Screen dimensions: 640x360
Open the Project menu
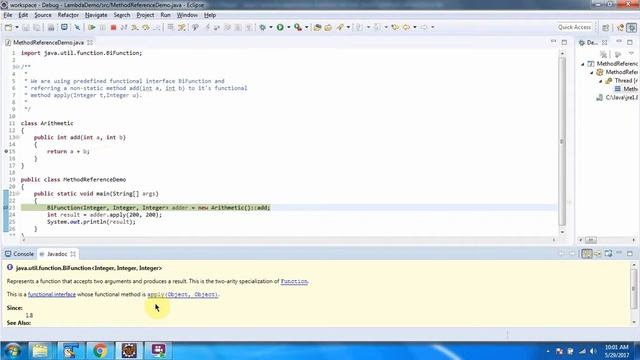click(145, 15)
